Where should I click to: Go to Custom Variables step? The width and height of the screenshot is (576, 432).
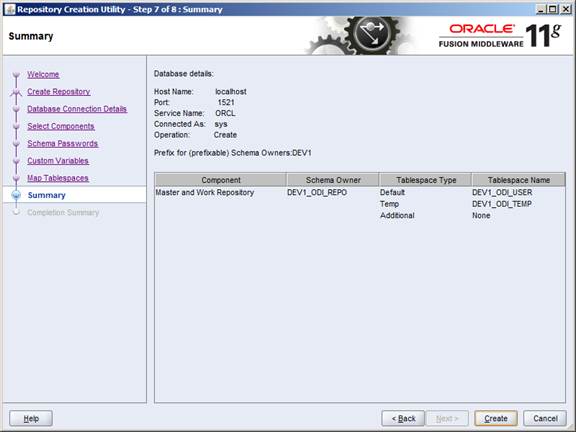tap(58, 161)
